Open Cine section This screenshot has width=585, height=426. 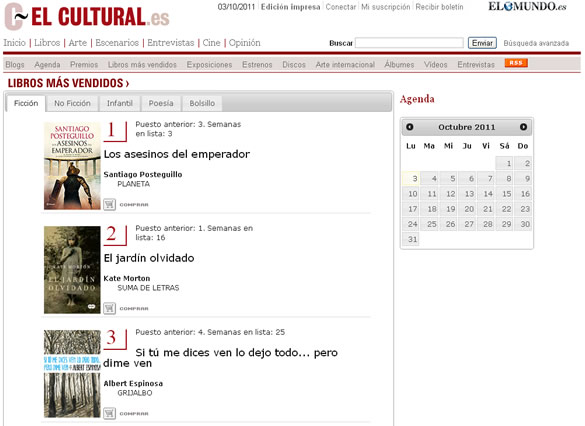click(x=212, y=43)
